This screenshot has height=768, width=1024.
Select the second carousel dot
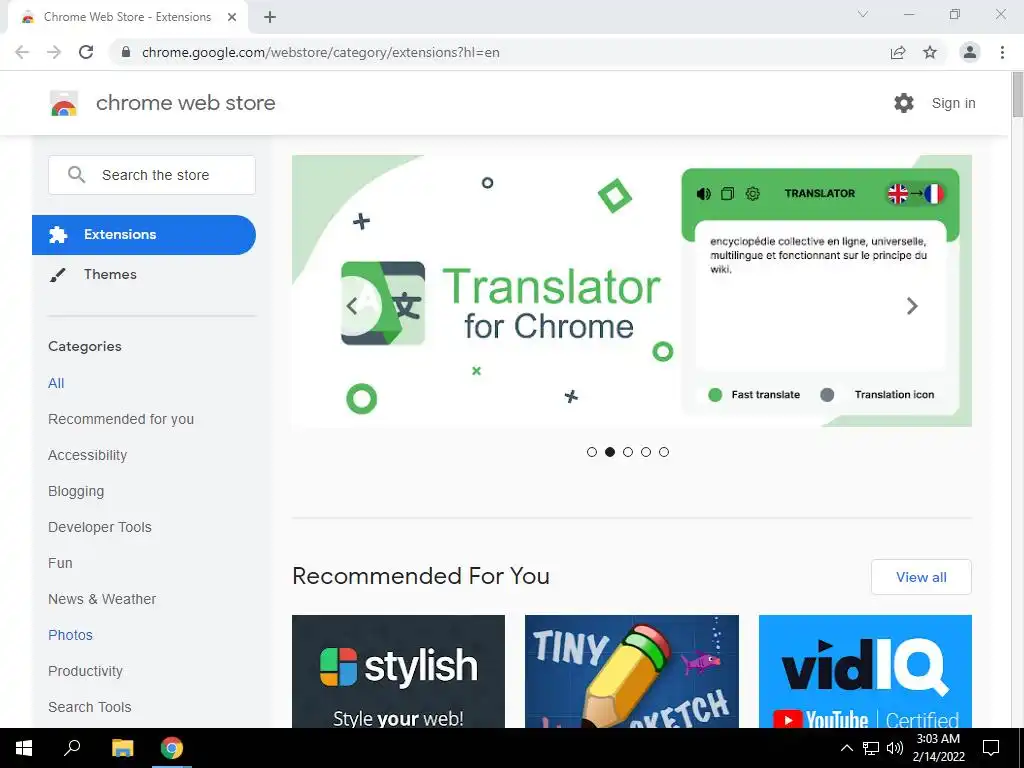click(610, 452)
